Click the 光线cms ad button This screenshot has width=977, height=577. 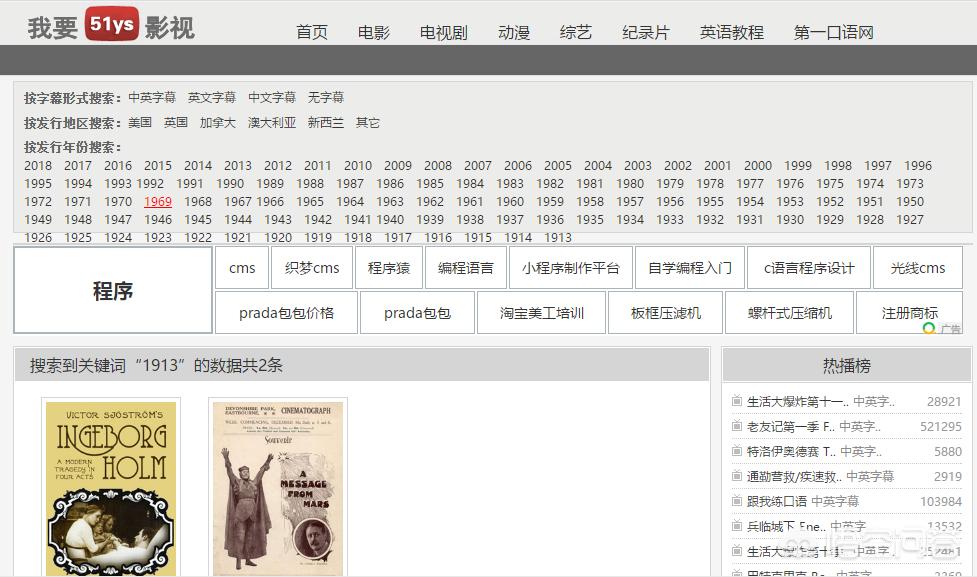coord(918,268)
